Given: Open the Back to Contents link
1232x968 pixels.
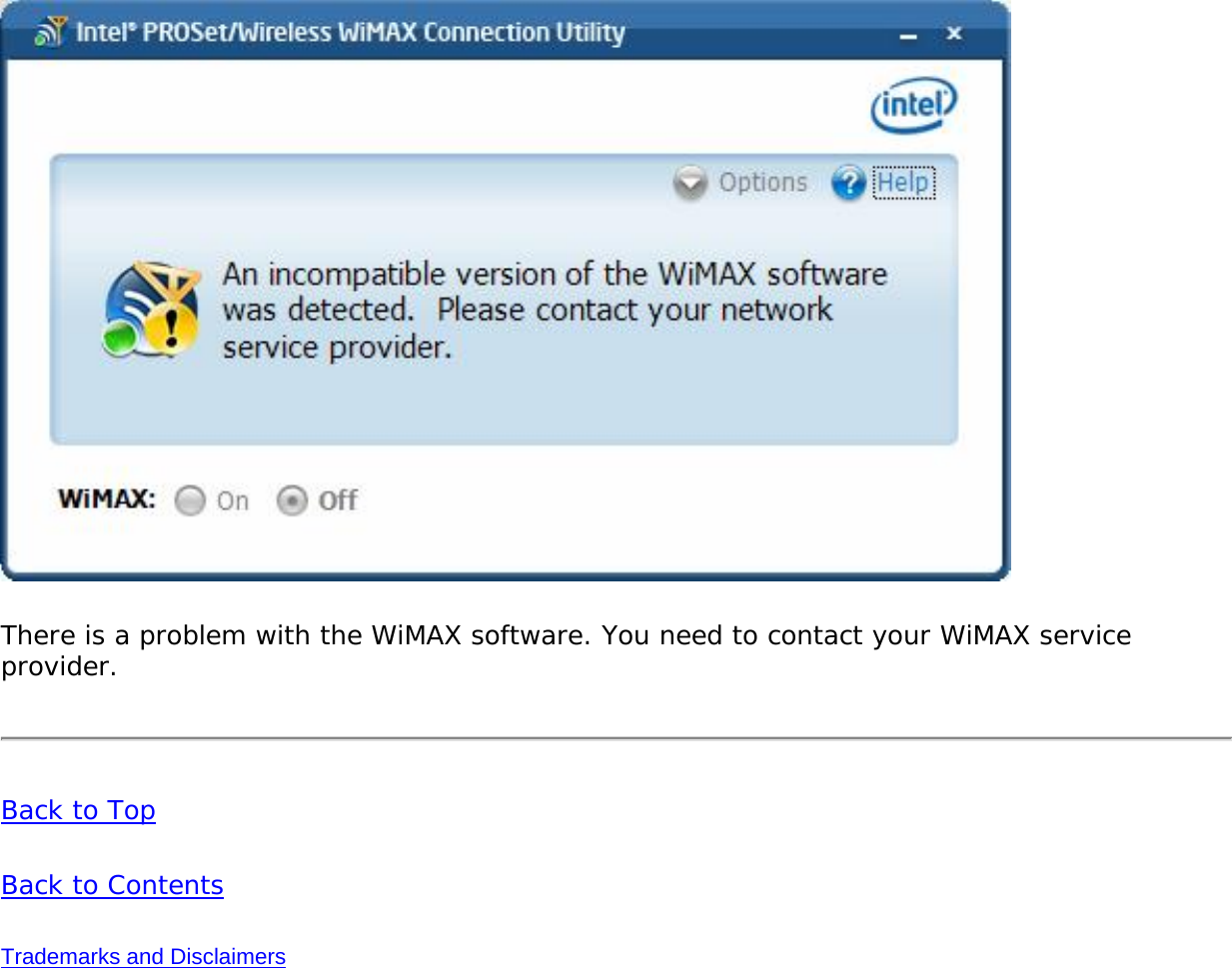Looking at the screenshot, I should (112, 885).
